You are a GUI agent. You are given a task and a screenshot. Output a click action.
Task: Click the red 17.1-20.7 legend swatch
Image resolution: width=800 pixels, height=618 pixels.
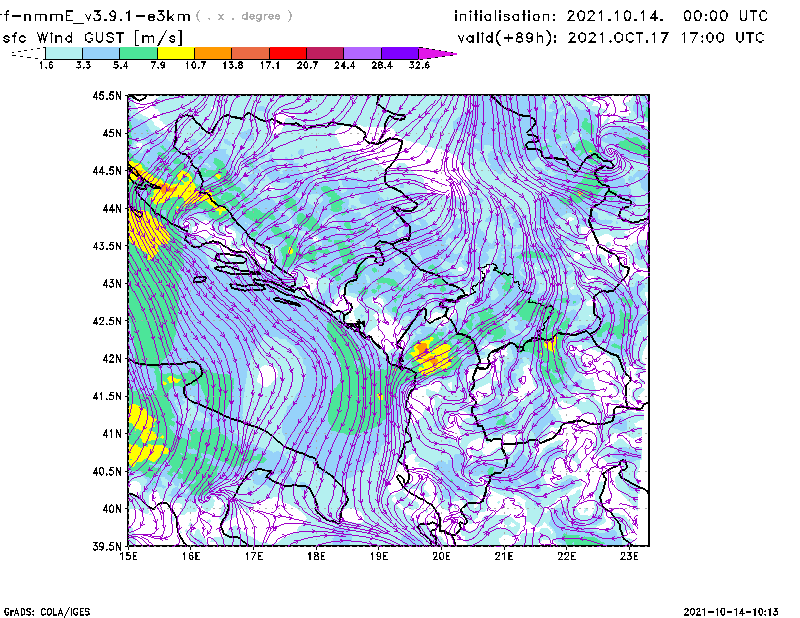(288, 53)
